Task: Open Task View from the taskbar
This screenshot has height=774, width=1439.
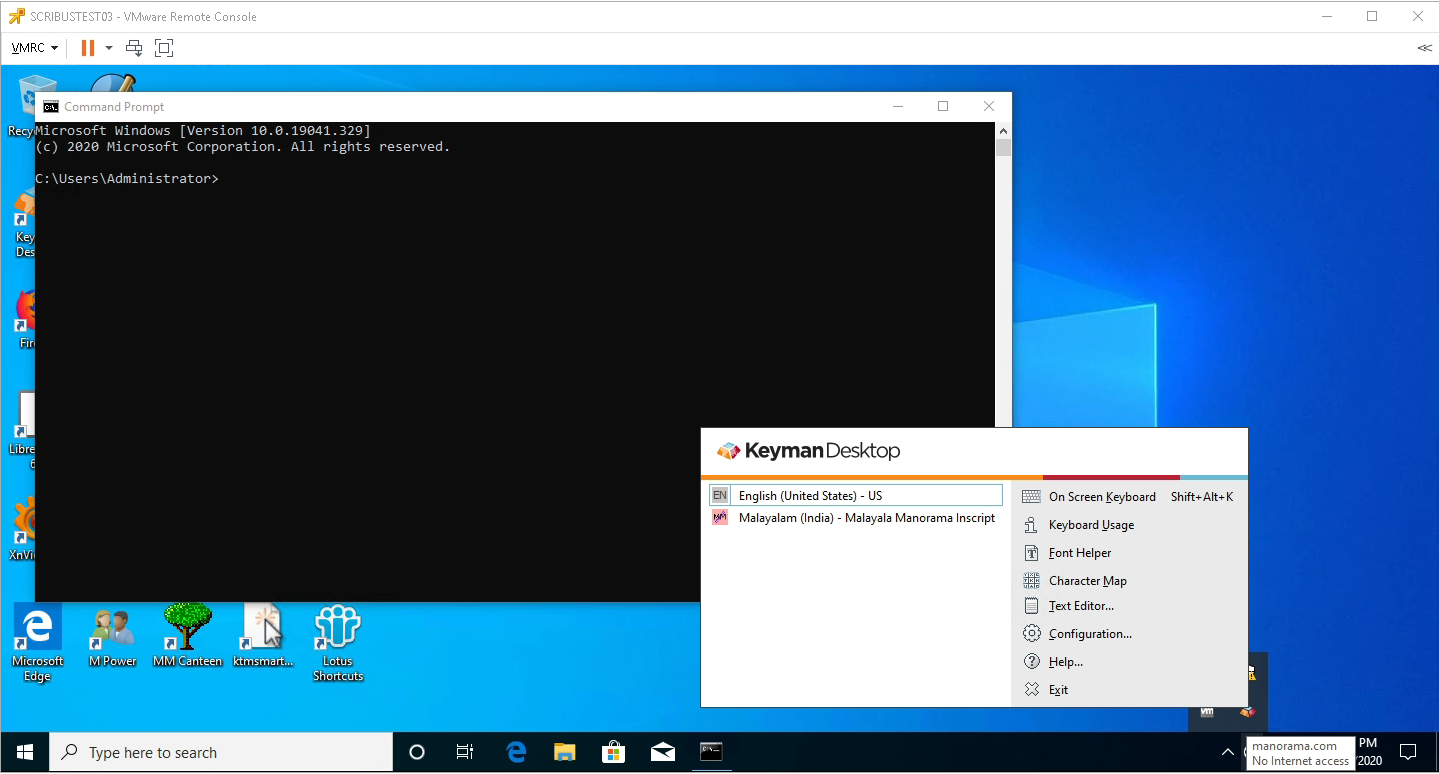Action: pyautogui.click(x=465, y=752)
